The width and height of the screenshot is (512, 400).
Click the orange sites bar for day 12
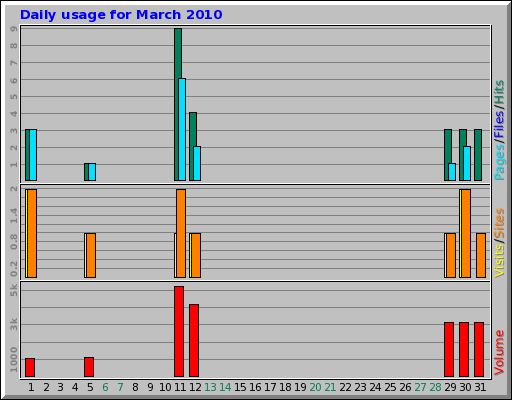(196, 255)
